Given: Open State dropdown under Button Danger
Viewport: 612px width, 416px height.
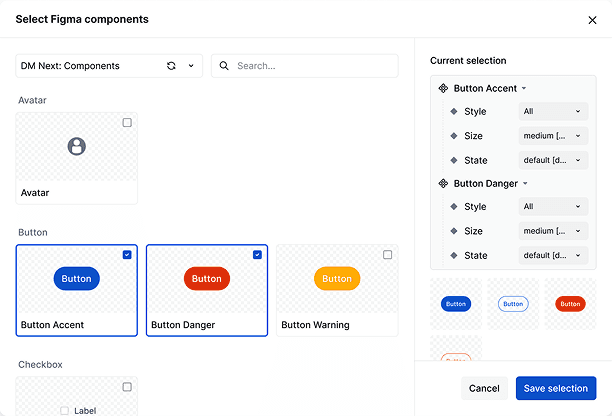Looking at the screenshot, I should 552,255.
